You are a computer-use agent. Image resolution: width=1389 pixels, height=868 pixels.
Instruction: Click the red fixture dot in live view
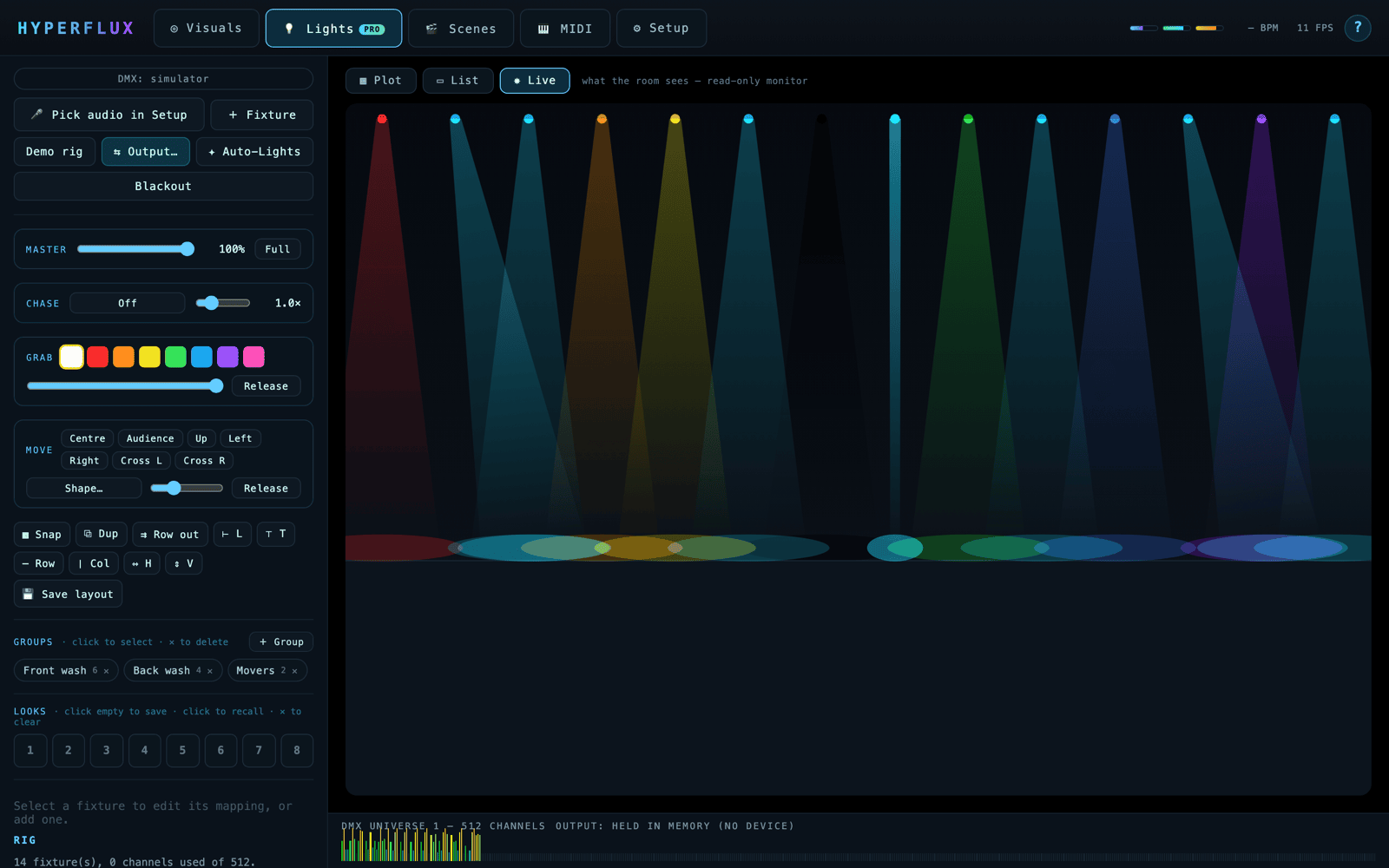(382, 119)
